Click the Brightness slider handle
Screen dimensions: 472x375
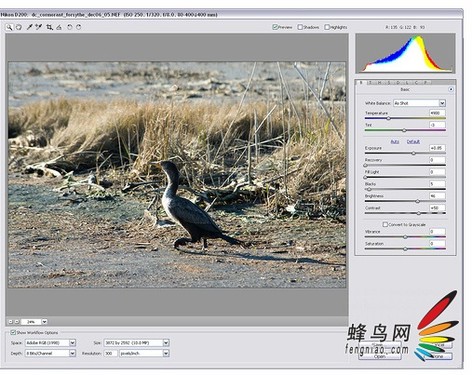(418, 201)
